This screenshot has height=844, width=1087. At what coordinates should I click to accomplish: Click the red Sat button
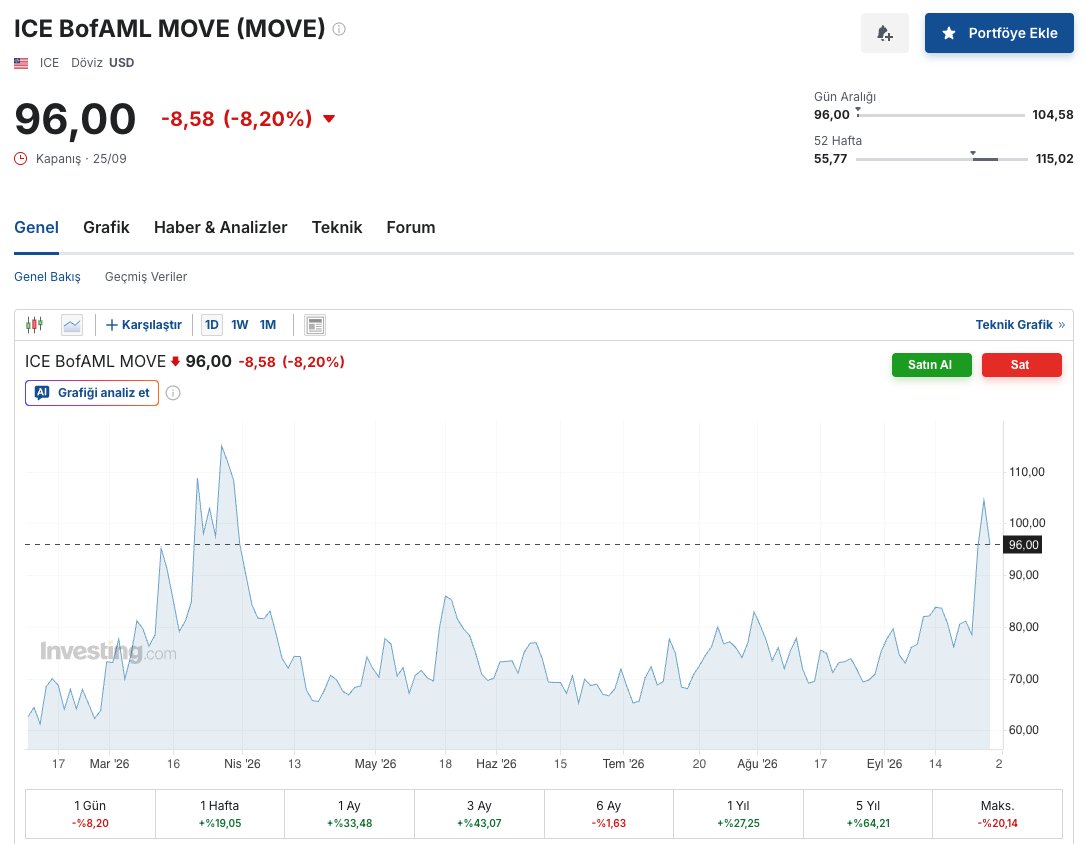1021,365
